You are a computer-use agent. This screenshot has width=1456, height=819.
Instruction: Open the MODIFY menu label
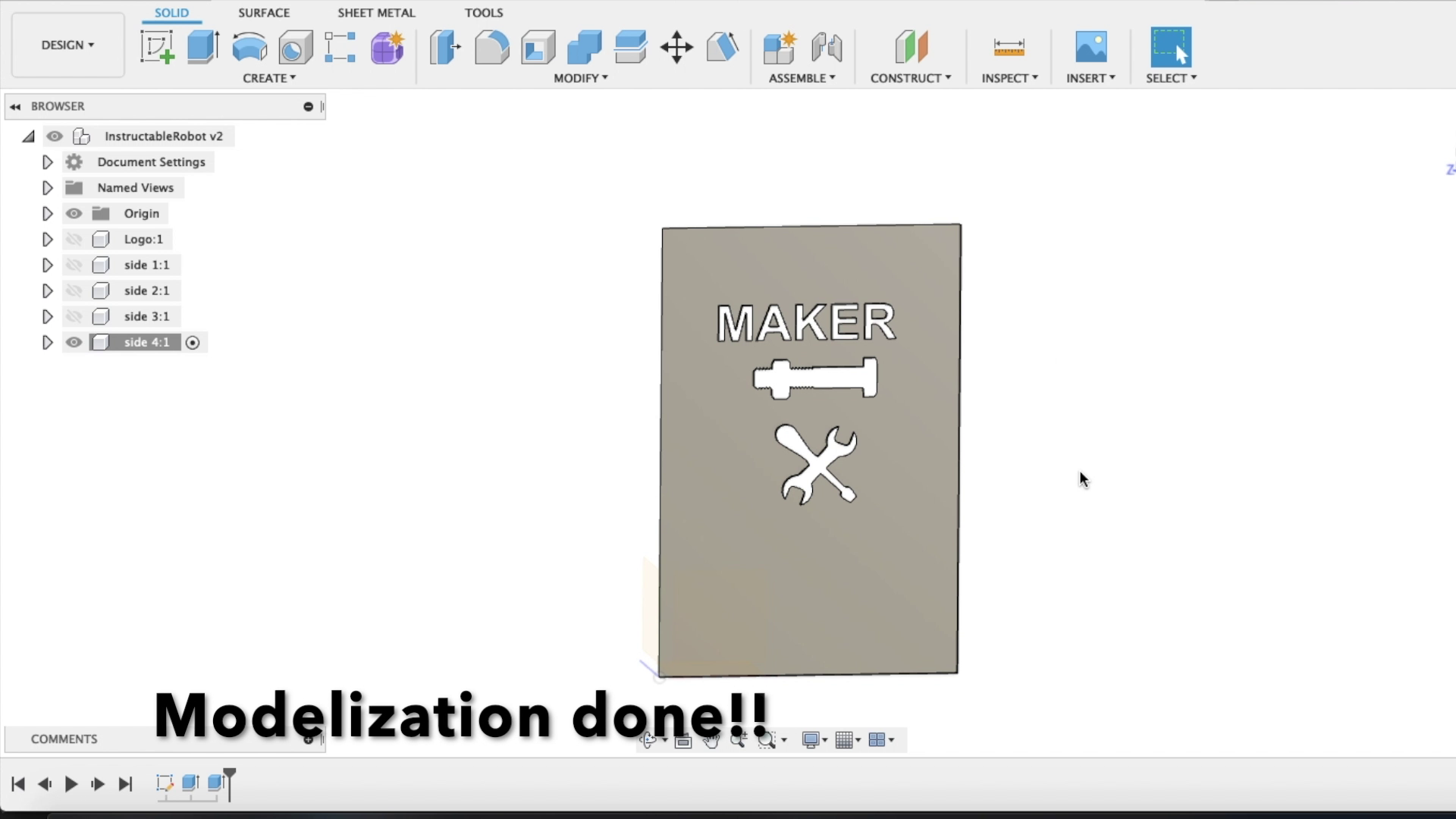(580, 78)
